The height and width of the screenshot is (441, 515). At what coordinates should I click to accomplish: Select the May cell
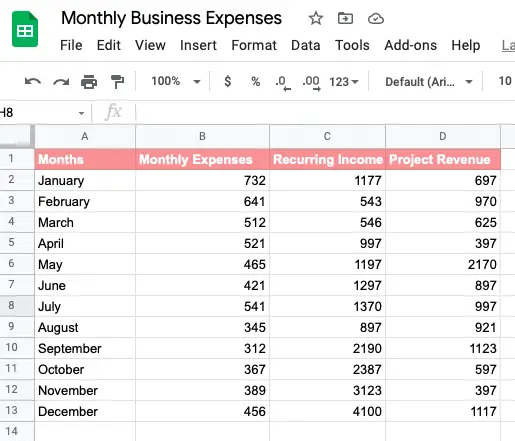(x=85, y=264)
